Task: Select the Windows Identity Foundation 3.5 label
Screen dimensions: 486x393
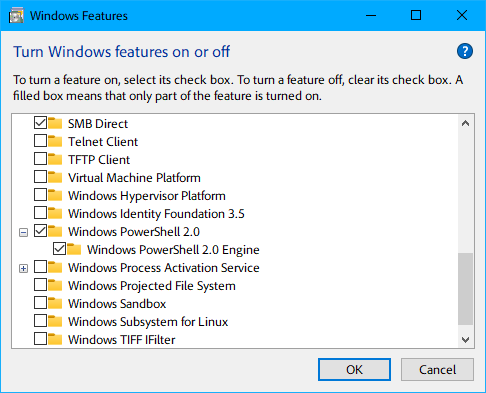Action: (156, 214)
